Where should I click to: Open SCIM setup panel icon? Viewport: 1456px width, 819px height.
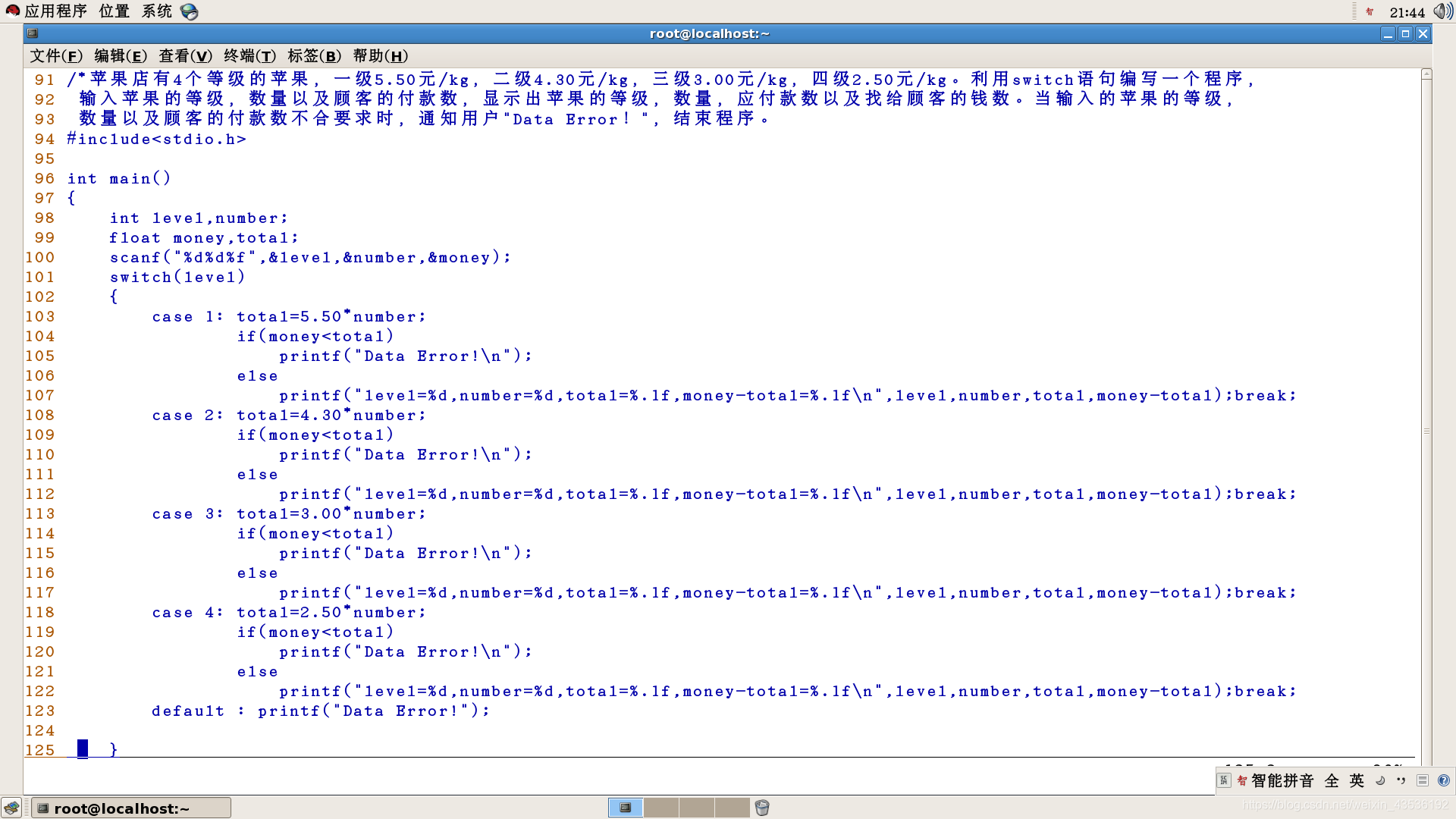pyautogui.click(x=1423, y=780)
